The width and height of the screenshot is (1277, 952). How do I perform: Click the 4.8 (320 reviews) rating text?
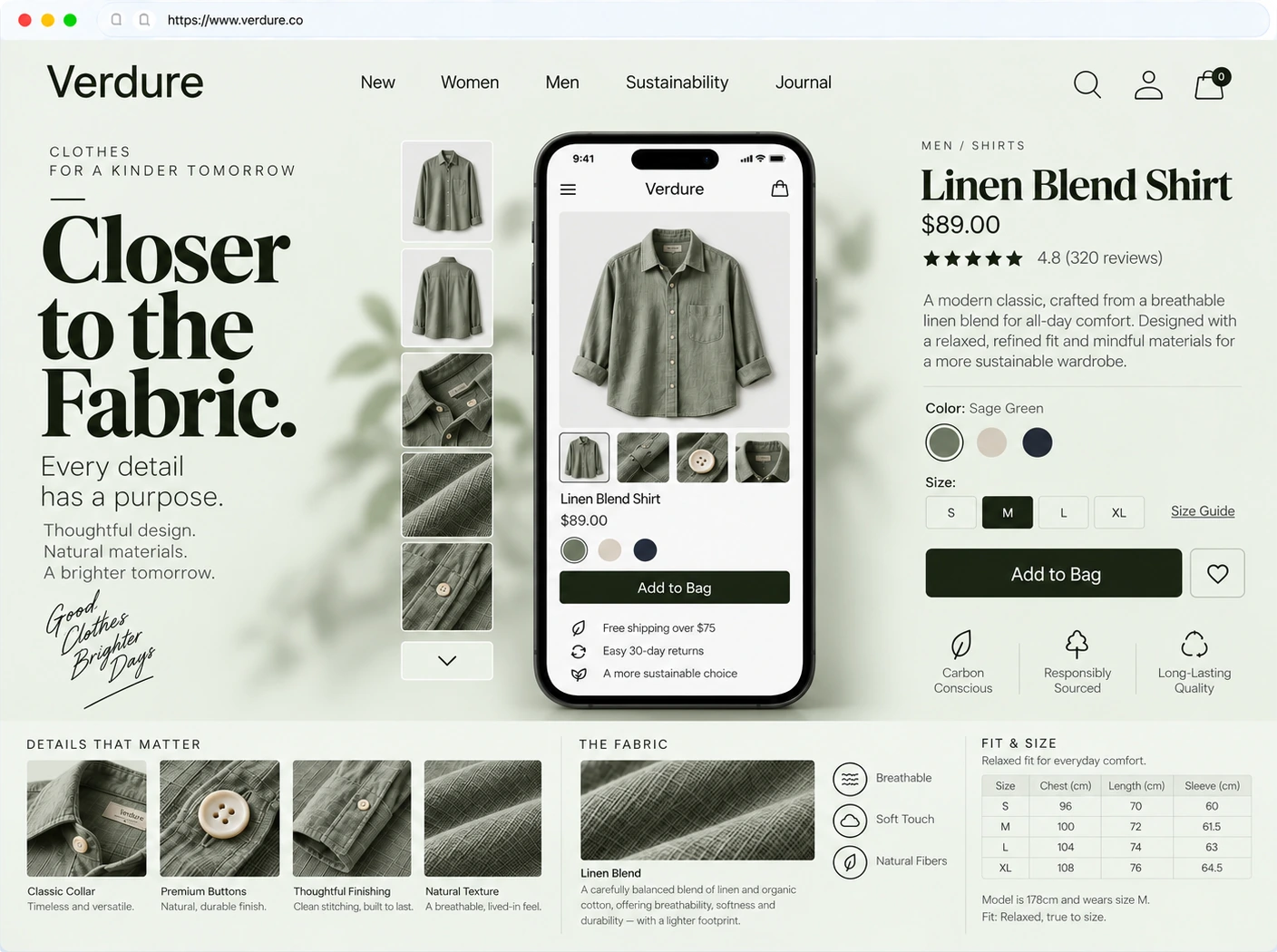(1100, 258)
